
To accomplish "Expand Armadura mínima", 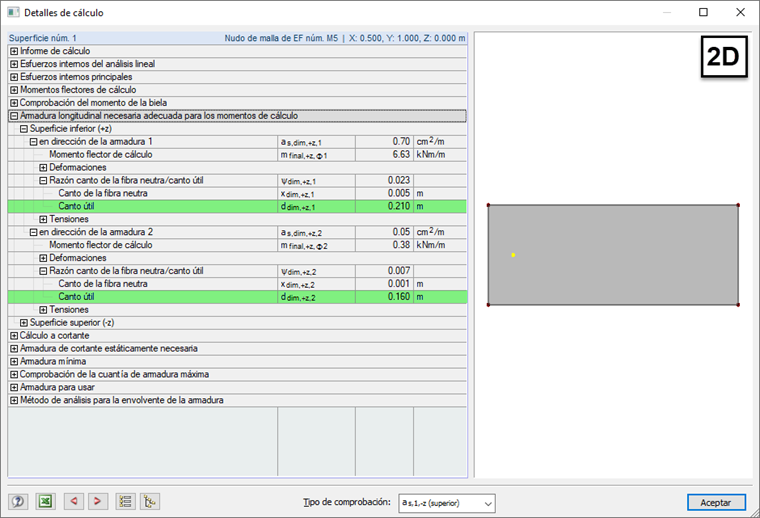I will pyautogui.click(x=14, y=361).
